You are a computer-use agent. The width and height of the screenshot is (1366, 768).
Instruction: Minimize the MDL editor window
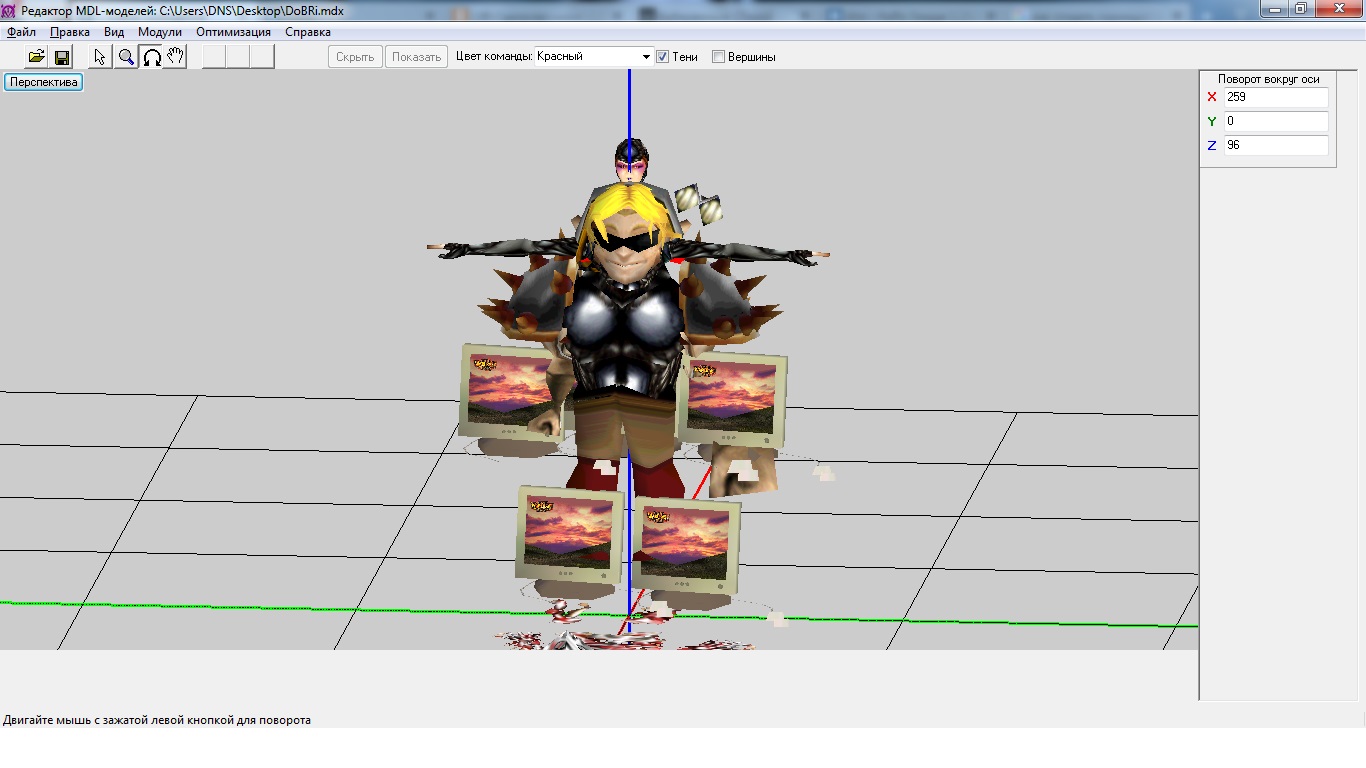pos(1273,8)
